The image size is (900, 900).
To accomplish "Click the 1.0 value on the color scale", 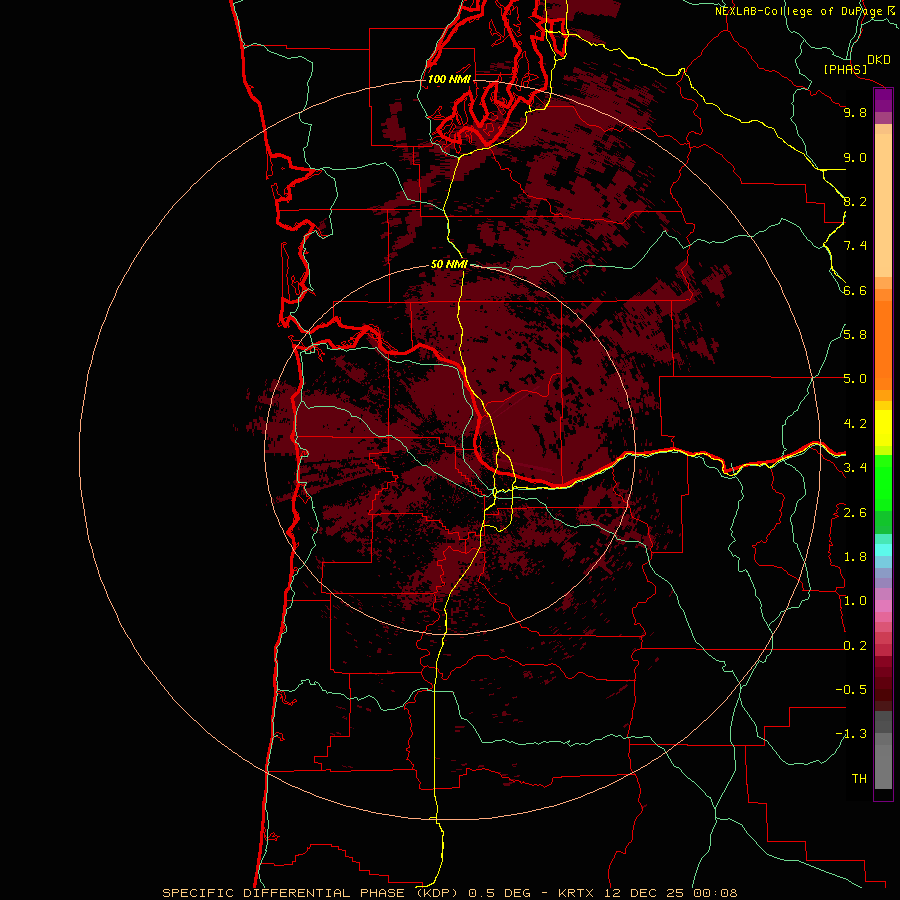I will click(x=855, y=601).
